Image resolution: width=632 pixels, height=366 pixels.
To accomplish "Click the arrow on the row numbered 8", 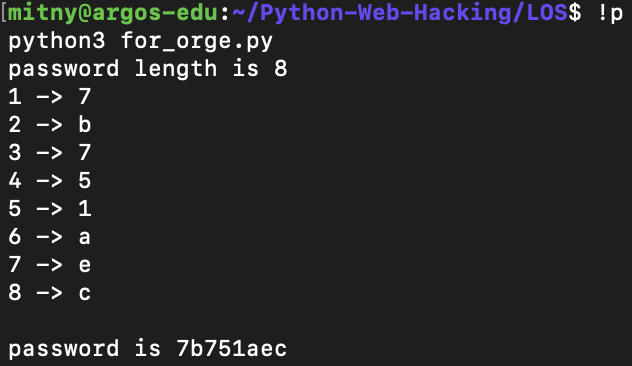I will (x=50, y=293).
